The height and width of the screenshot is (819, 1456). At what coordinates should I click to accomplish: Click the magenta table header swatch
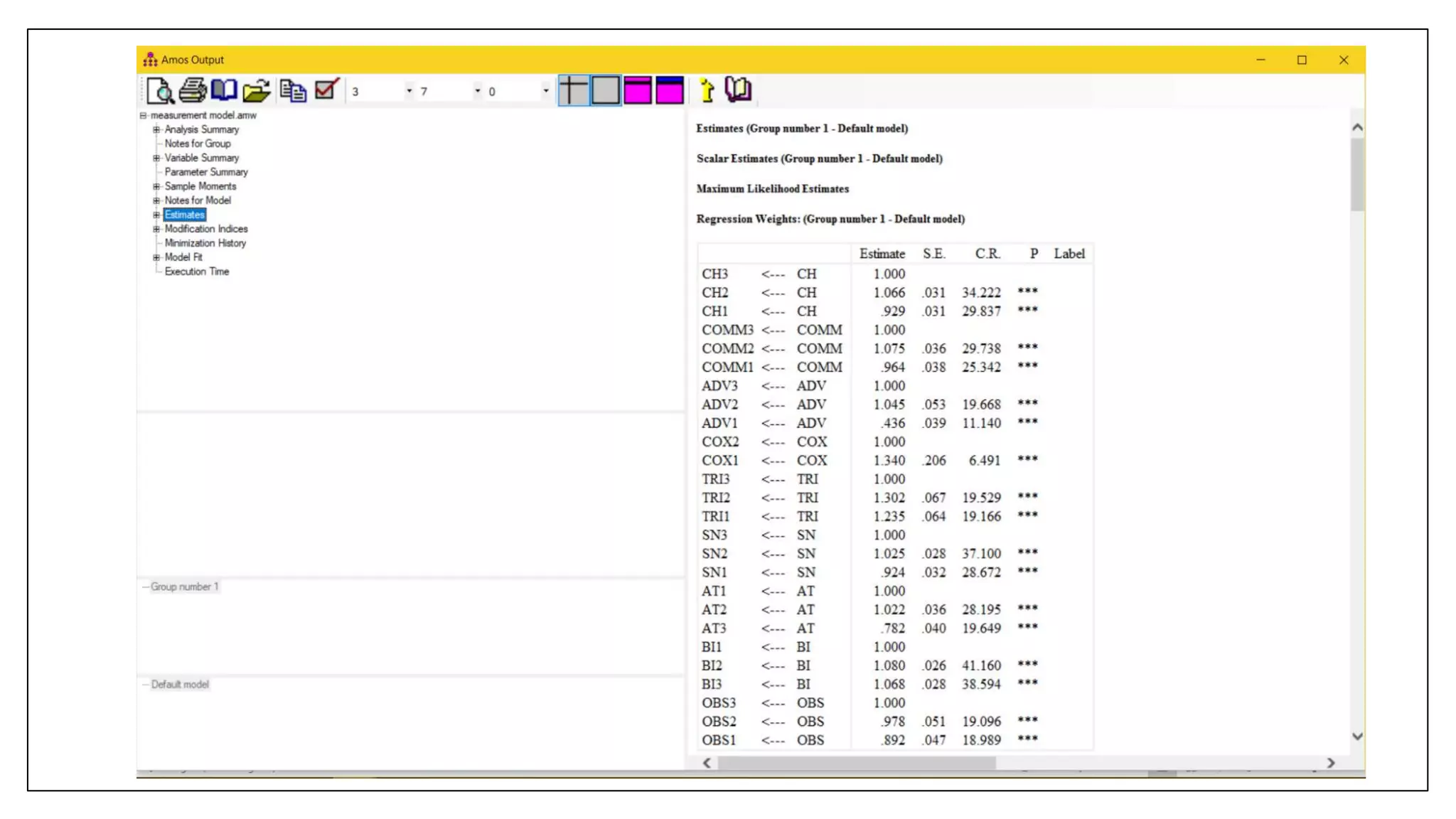coord(638,90)
